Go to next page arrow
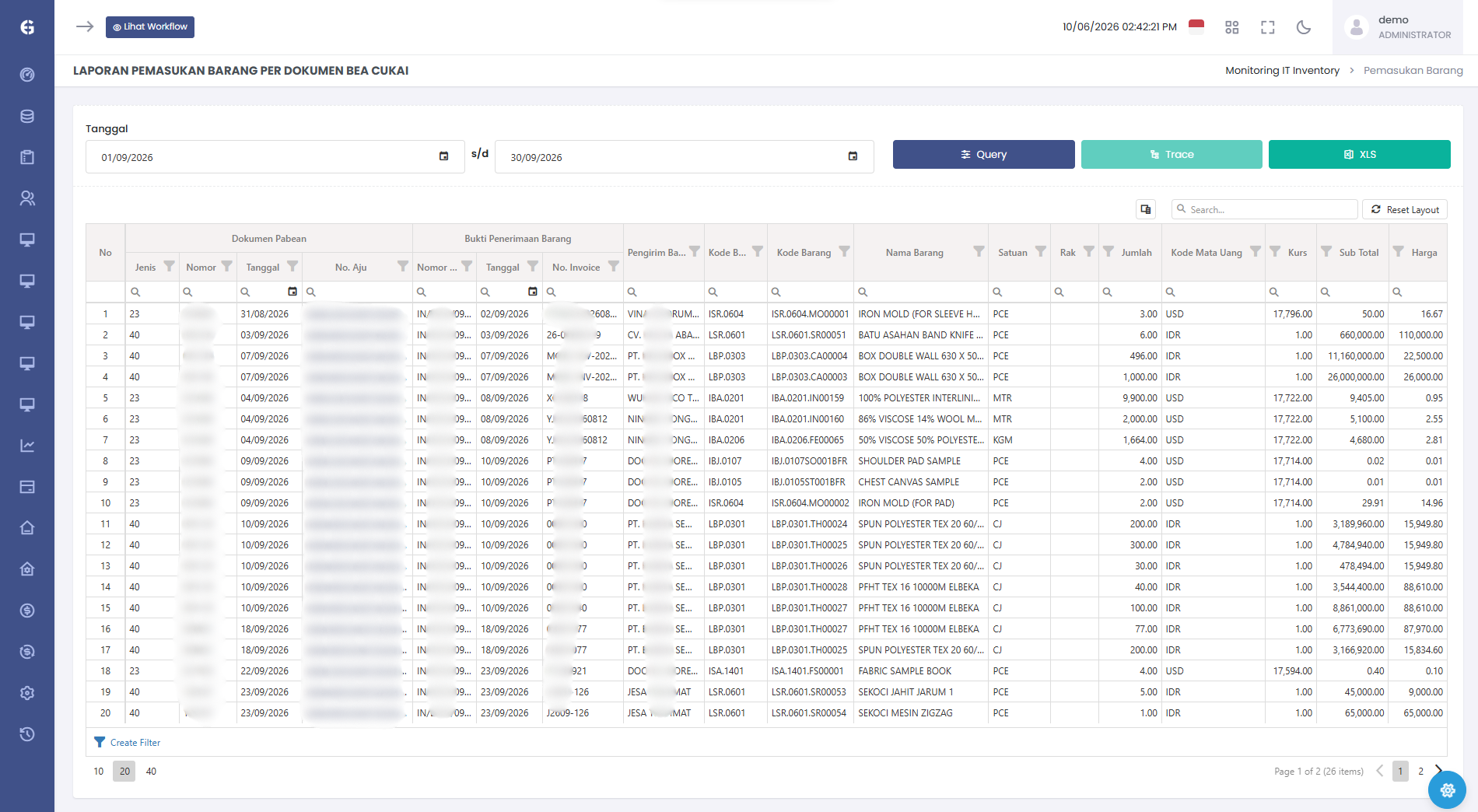The height and width of the screenshot is (812, 1478). pyautogui.click(x=1439, y=770)
